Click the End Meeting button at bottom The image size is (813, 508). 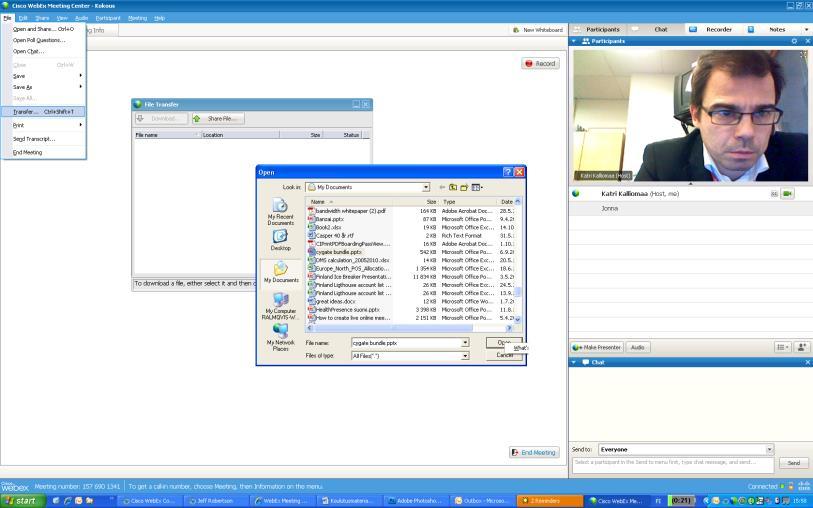coord(534,453)
